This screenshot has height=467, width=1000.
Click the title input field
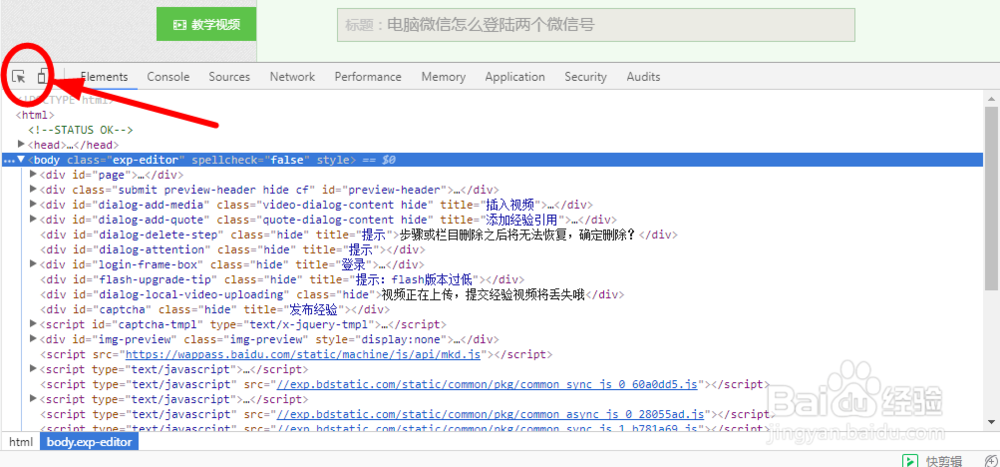(x=595, y=25)
